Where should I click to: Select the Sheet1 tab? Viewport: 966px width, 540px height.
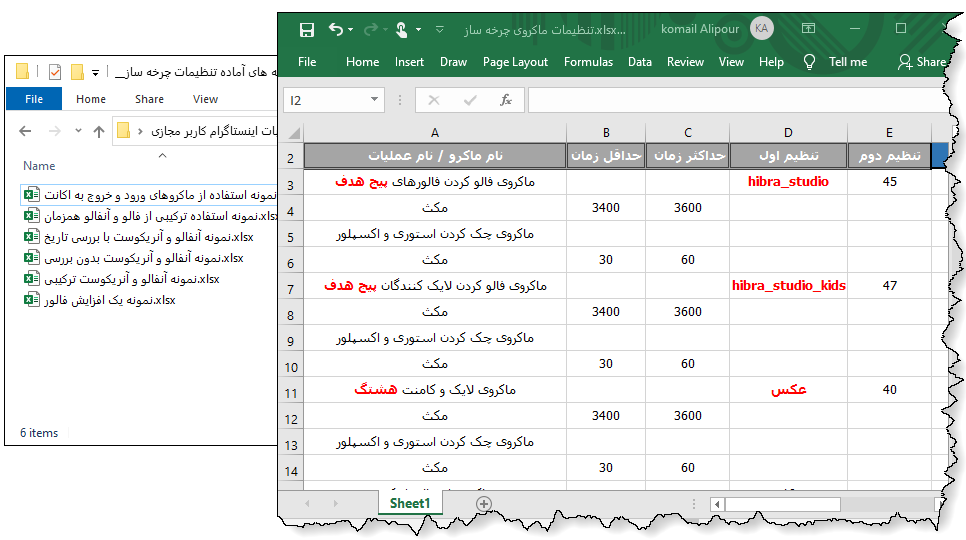click(410, 503)
